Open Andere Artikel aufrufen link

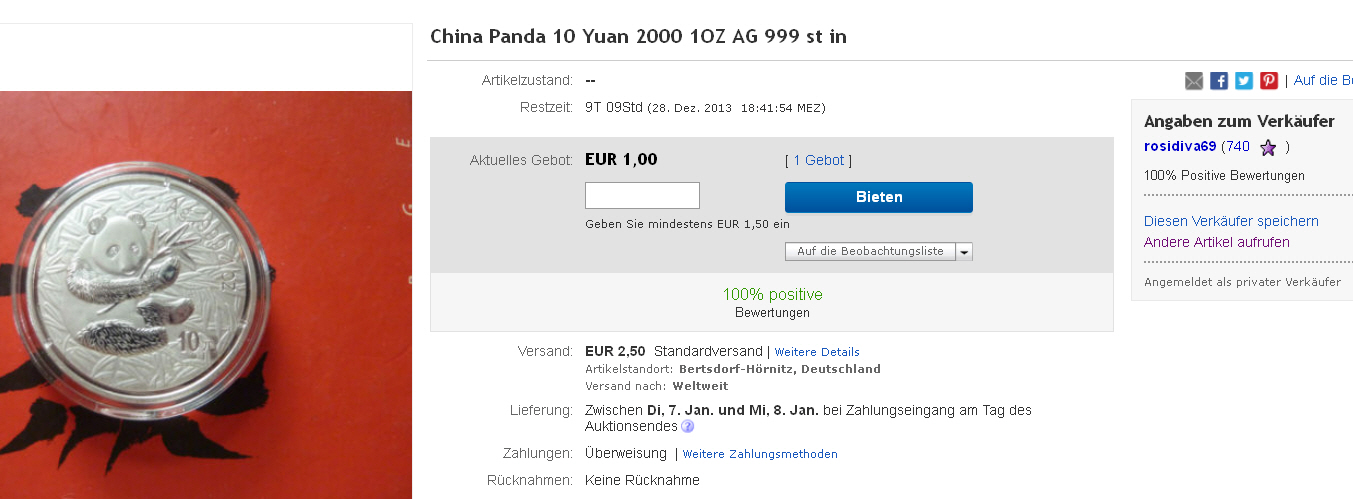1216,242
